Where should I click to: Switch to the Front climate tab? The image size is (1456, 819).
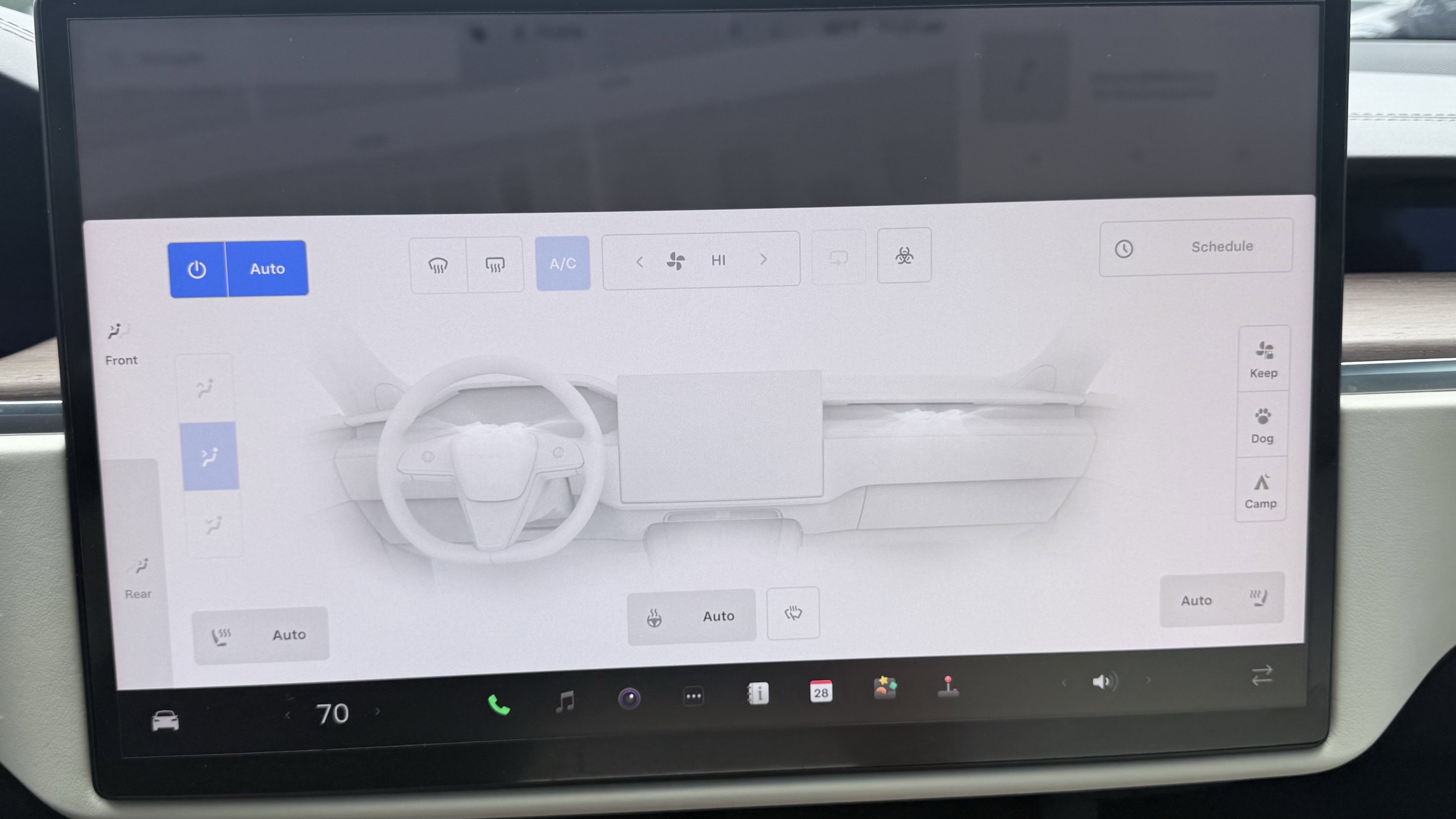120,344
